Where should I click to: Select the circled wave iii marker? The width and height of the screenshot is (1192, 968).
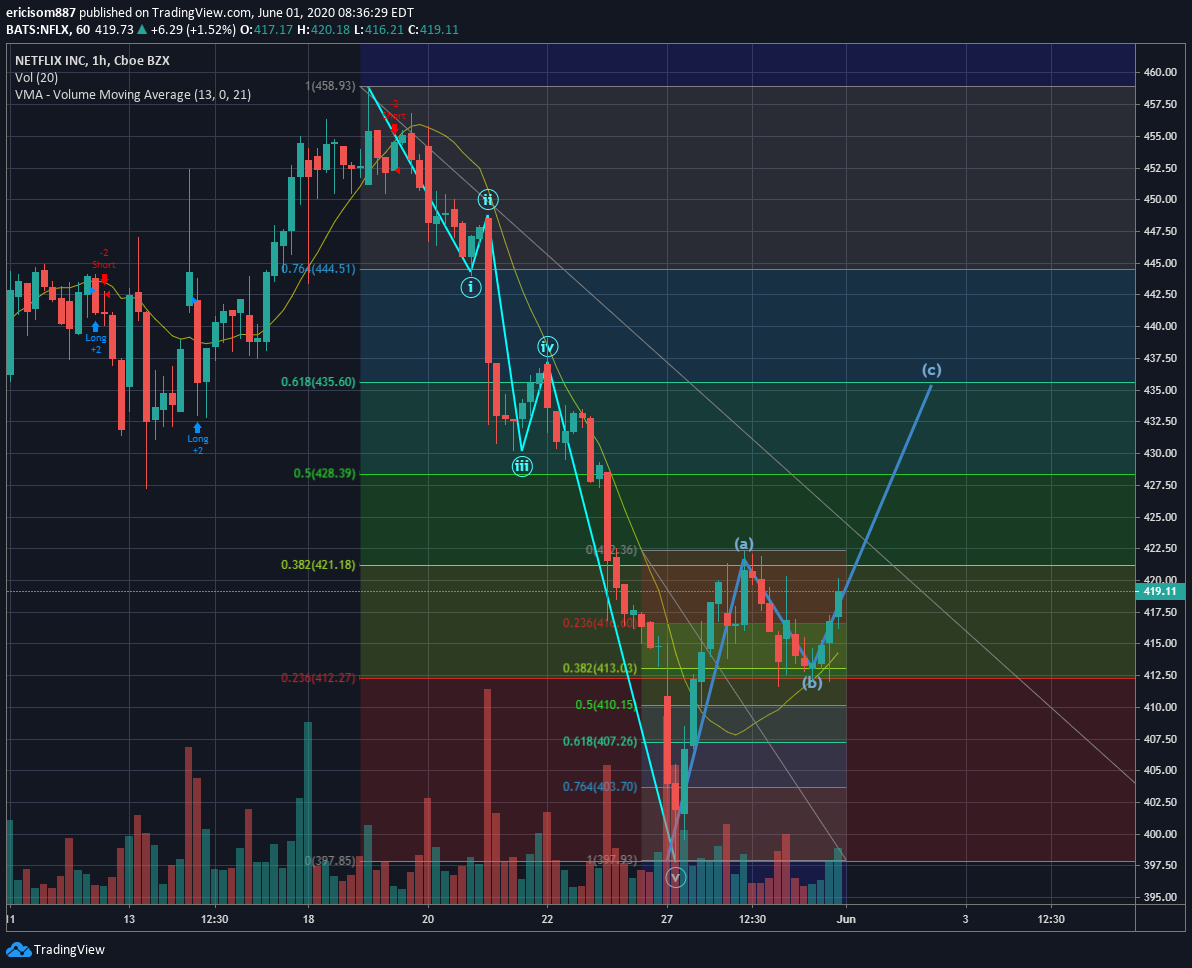tap(522, 466)
